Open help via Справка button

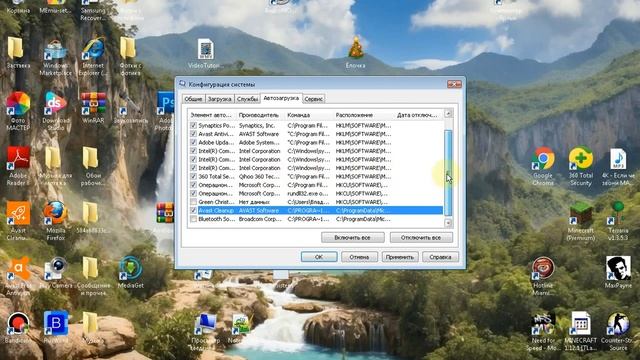pos(440,257)
